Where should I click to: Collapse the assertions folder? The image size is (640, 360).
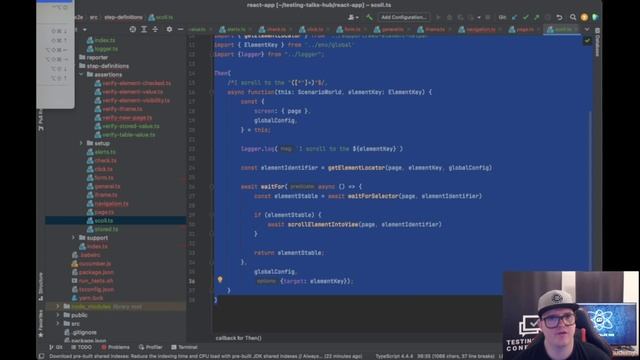pyautogui.click(x=81, y=74)
